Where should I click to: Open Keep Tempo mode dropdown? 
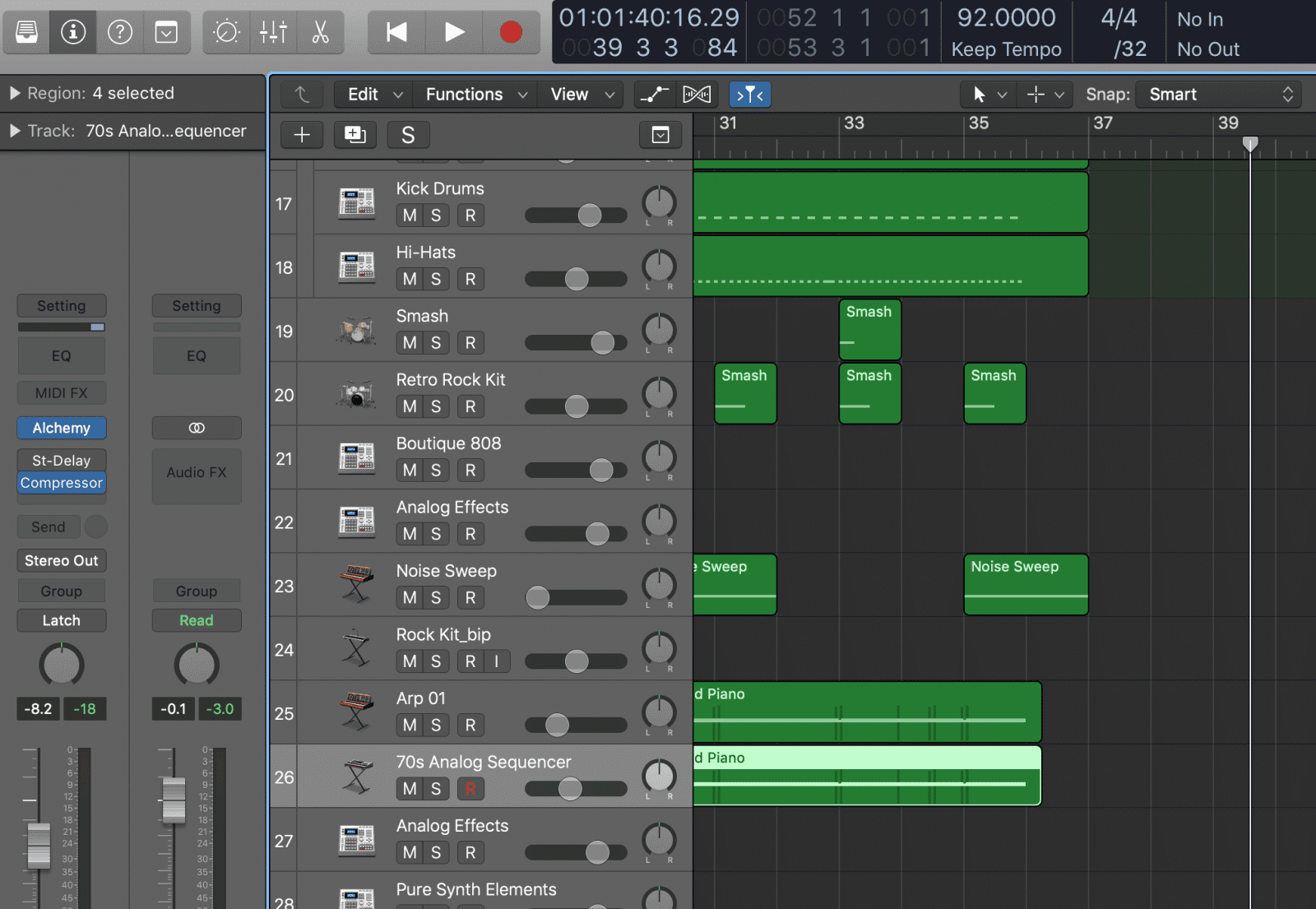tap(1006, 49)
